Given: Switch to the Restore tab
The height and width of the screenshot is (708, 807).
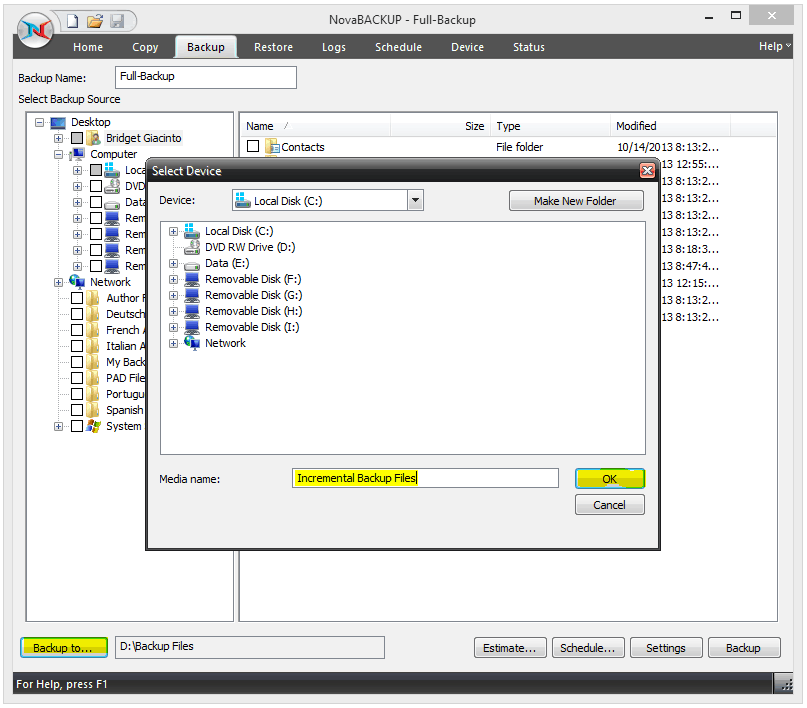Looking at the screenshot, I should [x=273, y=47].
